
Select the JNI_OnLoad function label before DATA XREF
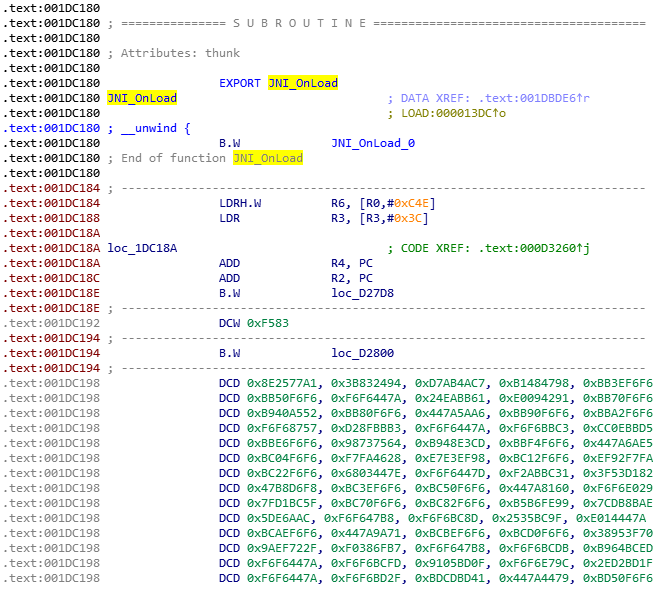pyautogui.click(x=142, y=98)
